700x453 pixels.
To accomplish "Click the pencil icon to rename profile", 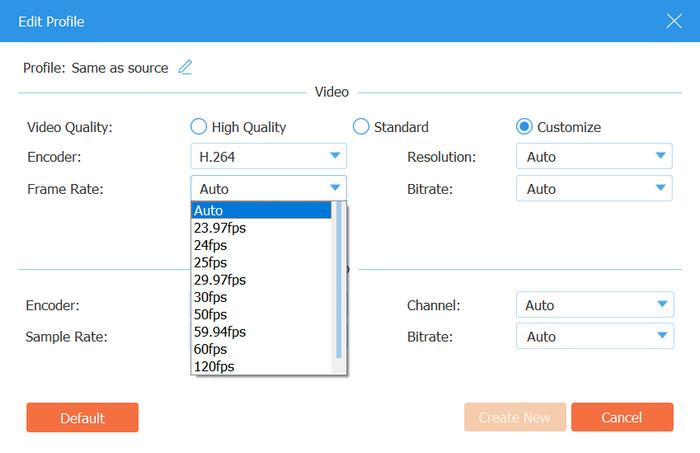I will click(x=185, y=67).
